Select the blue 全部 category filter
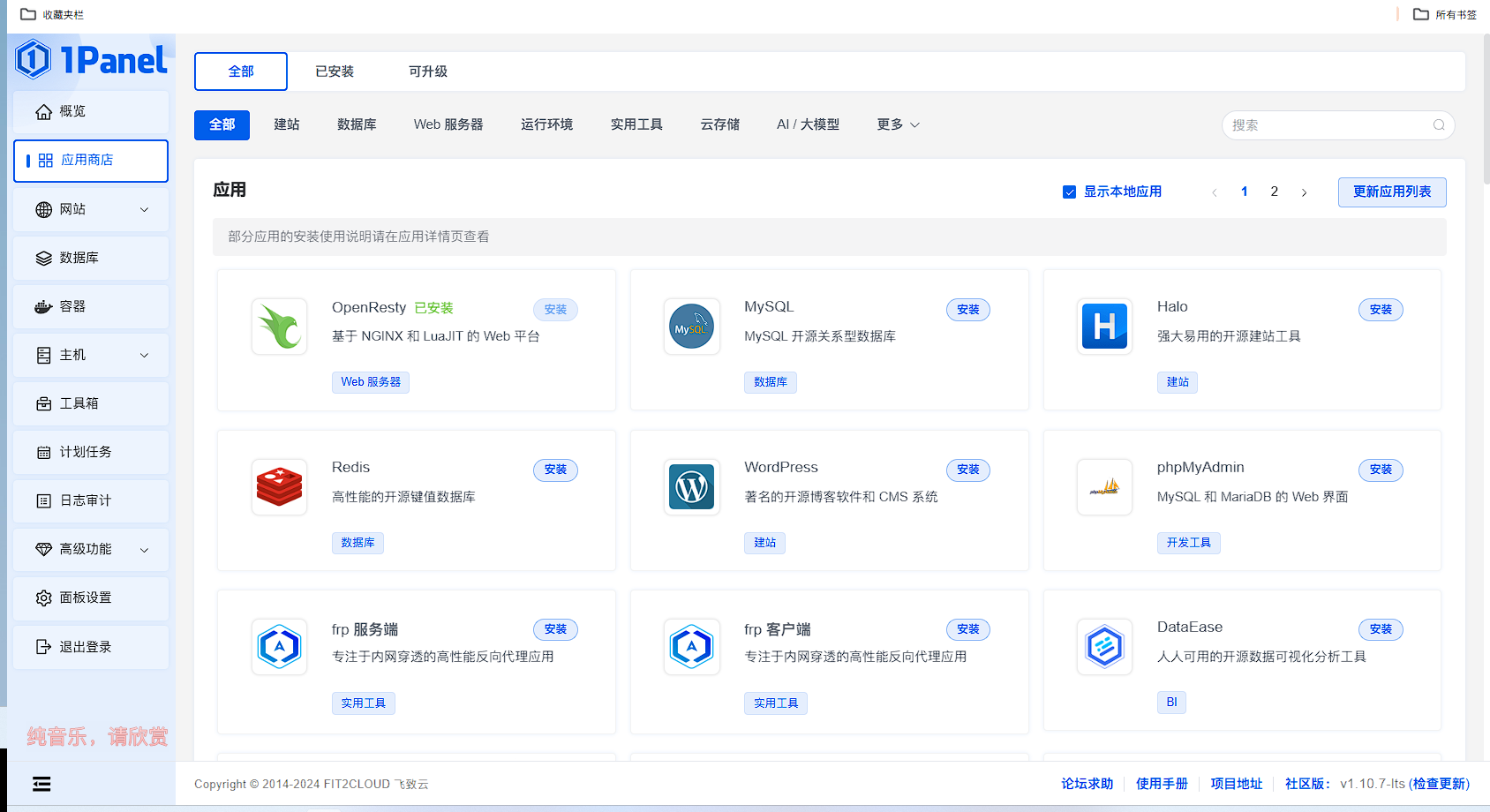Viewport: 1490px width, 812px height. (222, 124)
